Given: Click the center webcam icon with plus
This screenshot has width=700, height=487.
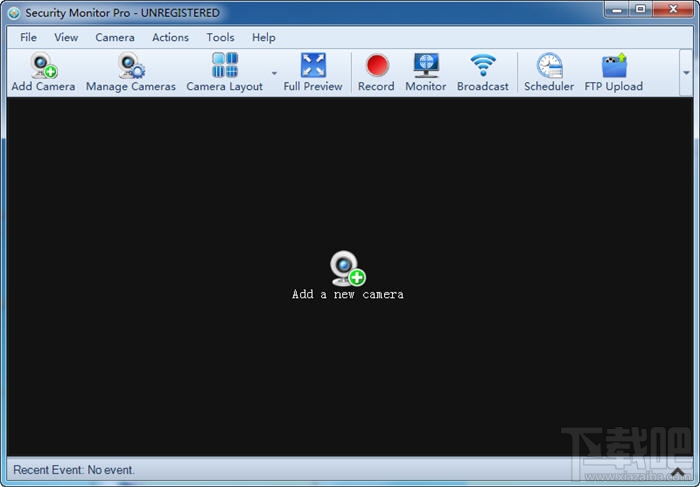Looking at the screenshot, I should pyautogui.click(x=348, y=268).
